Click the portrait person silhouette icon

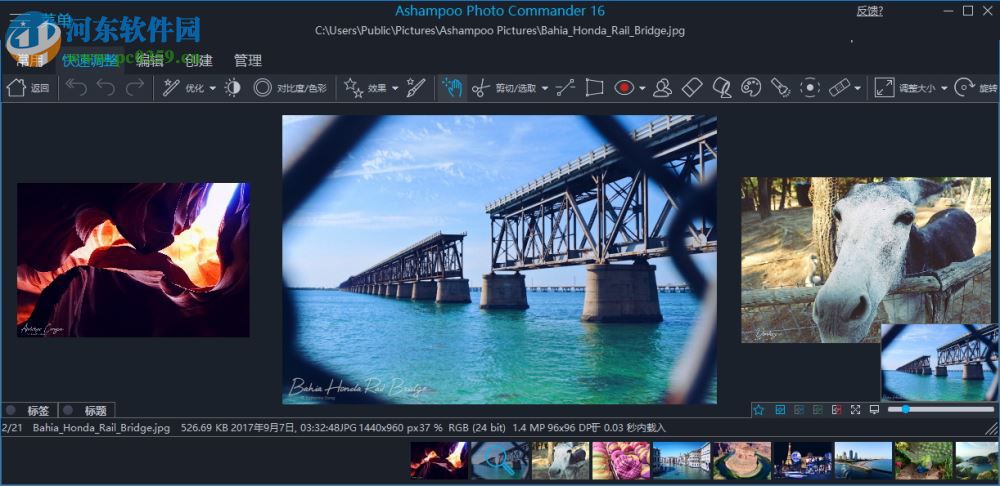[663, 88]
